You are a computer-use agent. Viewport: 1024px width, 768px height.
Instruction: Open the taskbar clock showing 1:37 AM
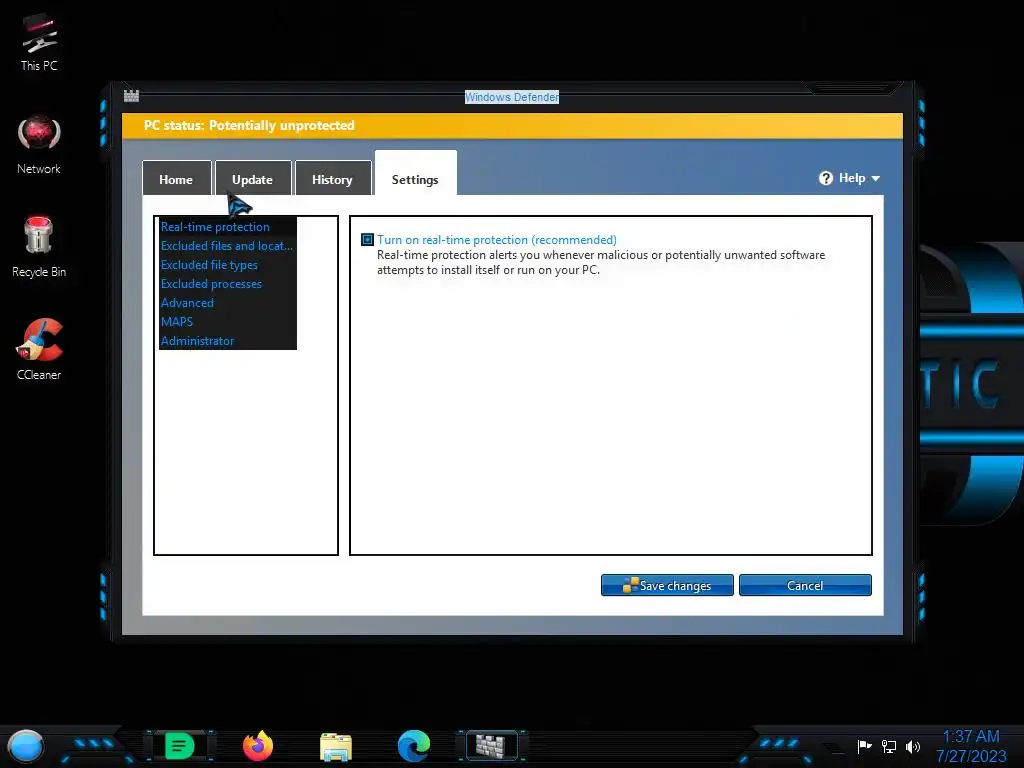971,746
